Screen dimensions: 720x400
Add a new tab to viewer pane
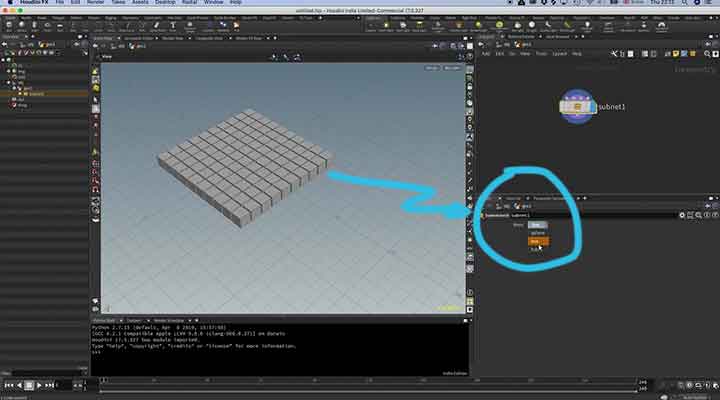(275, 38)
